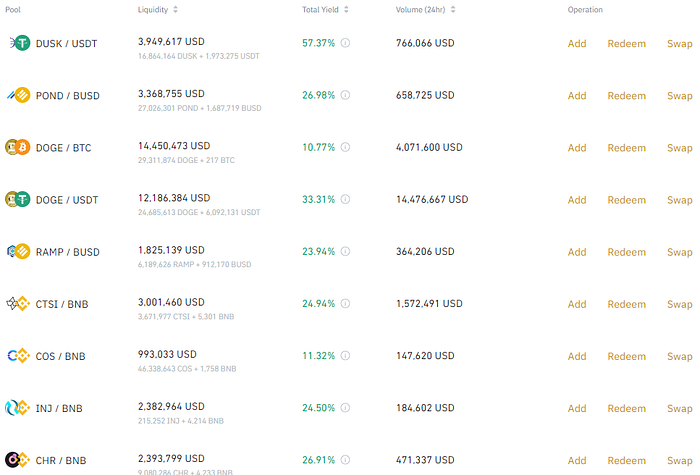Click the COS / BNB pair icon
This screenshot has height=475, width=700.
[x=18, y=355]
